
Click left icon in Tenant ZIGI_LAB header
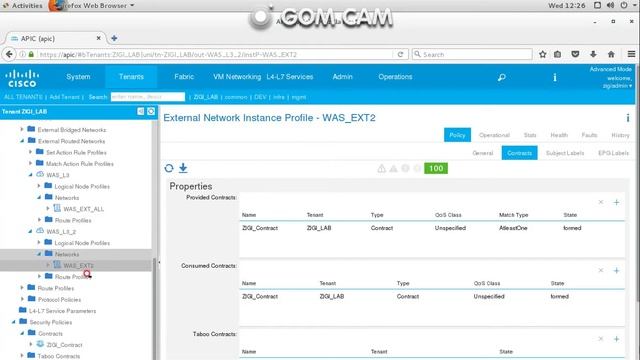coord(140,111)
